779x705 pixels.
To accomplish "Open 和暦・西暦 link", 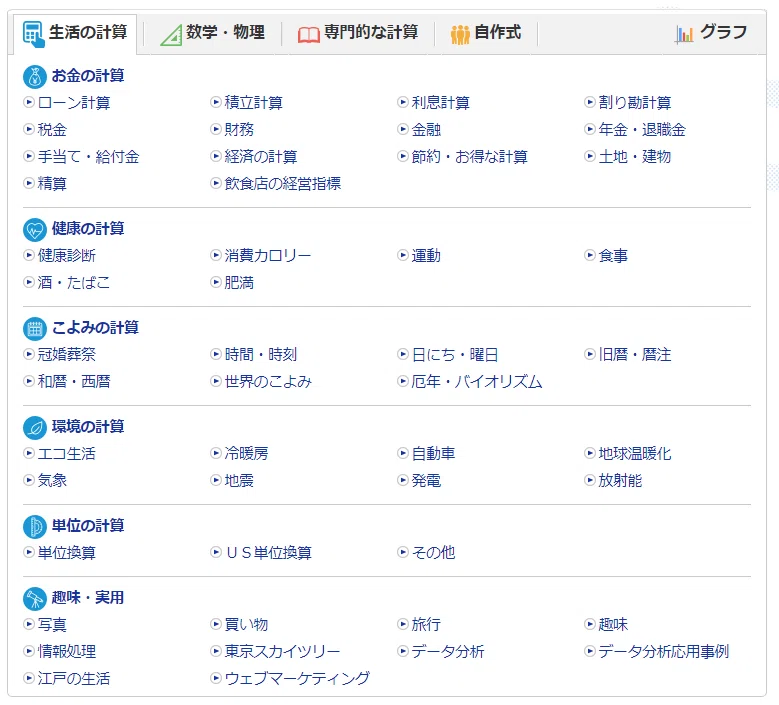I will pyautogui.click(x=74, y=381).
